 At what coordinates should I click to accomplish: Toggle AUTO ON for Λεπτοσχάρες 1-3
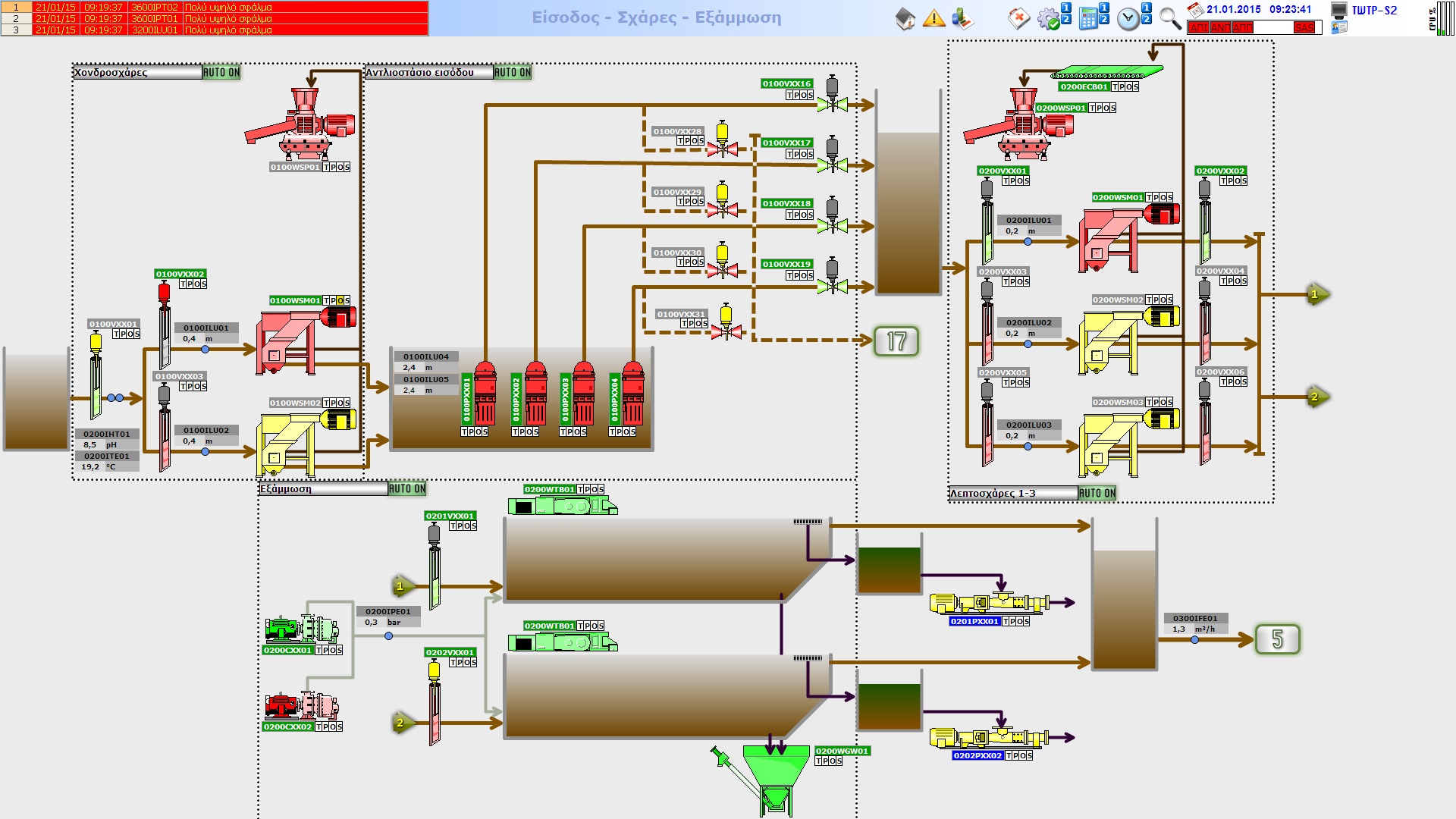point(1097,494)
